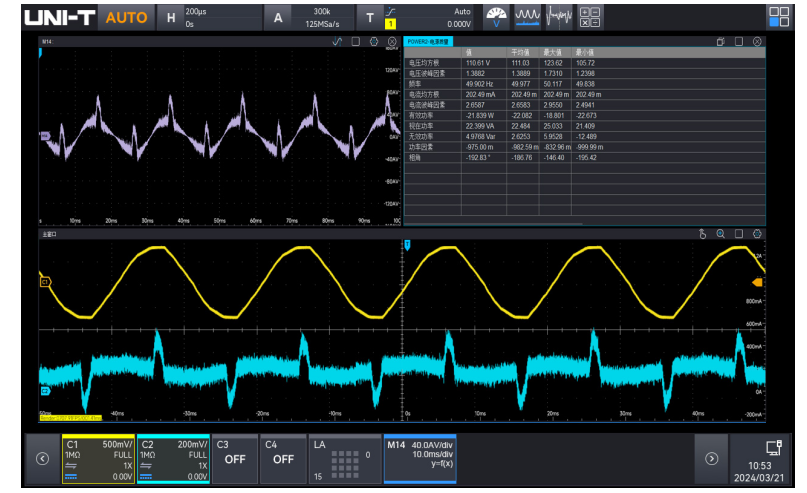Select the touch gesture icon in main window
This screenshot has height=493, width=807.
pos(702,234)
